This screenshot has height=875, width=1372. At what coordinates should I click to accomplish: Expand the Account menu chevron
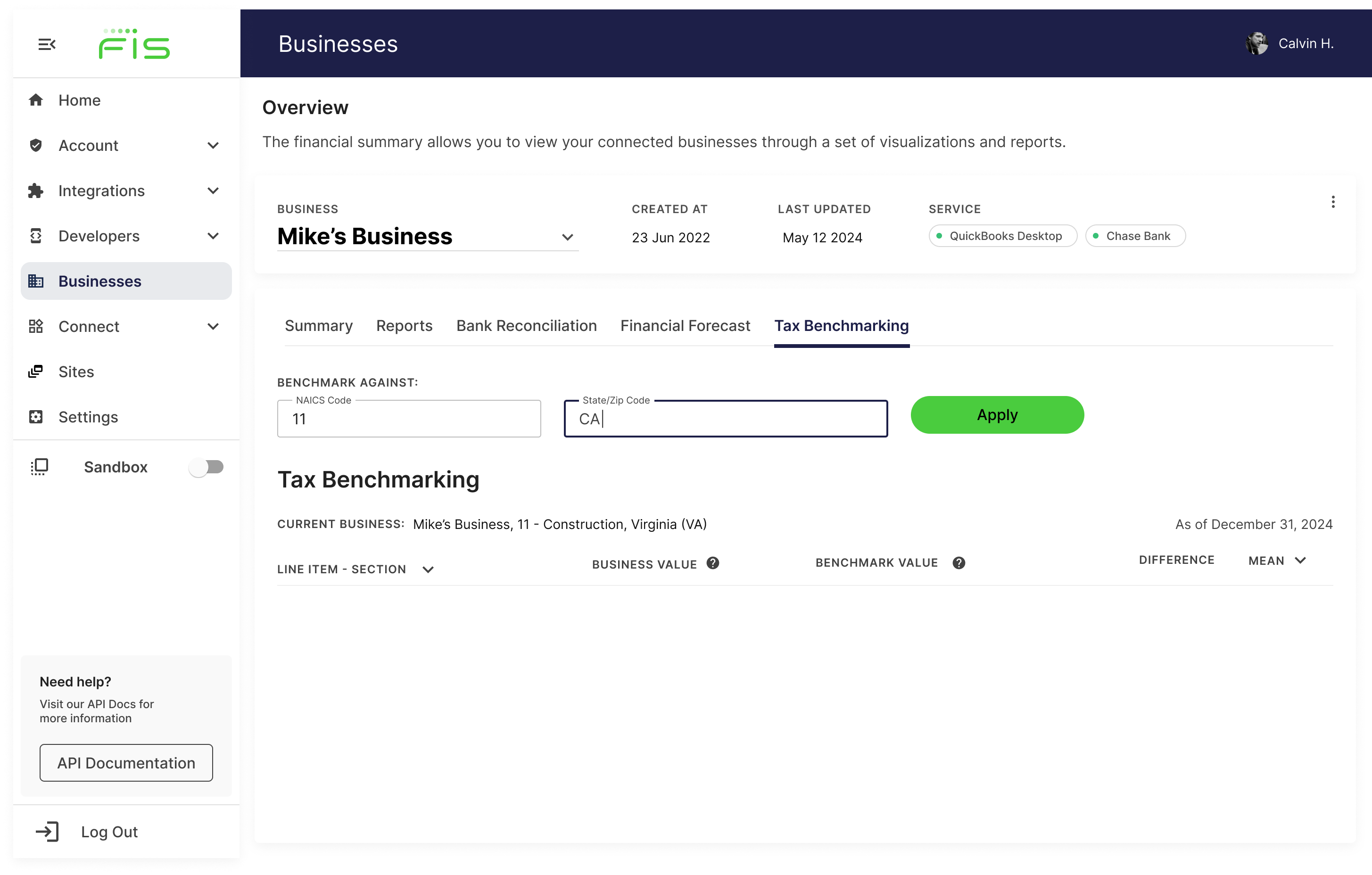pos(213,146)
